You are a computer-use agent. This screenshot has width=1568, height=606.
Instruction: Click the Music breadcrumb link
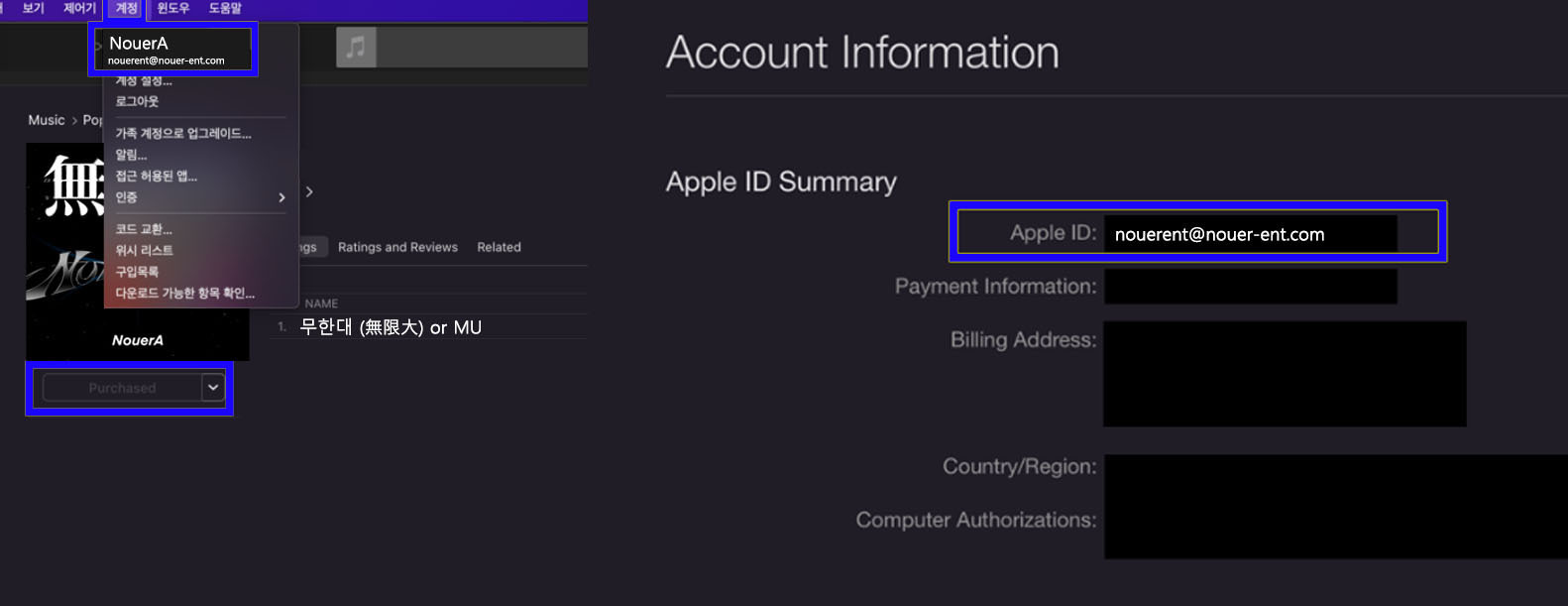tap(47, 120)
